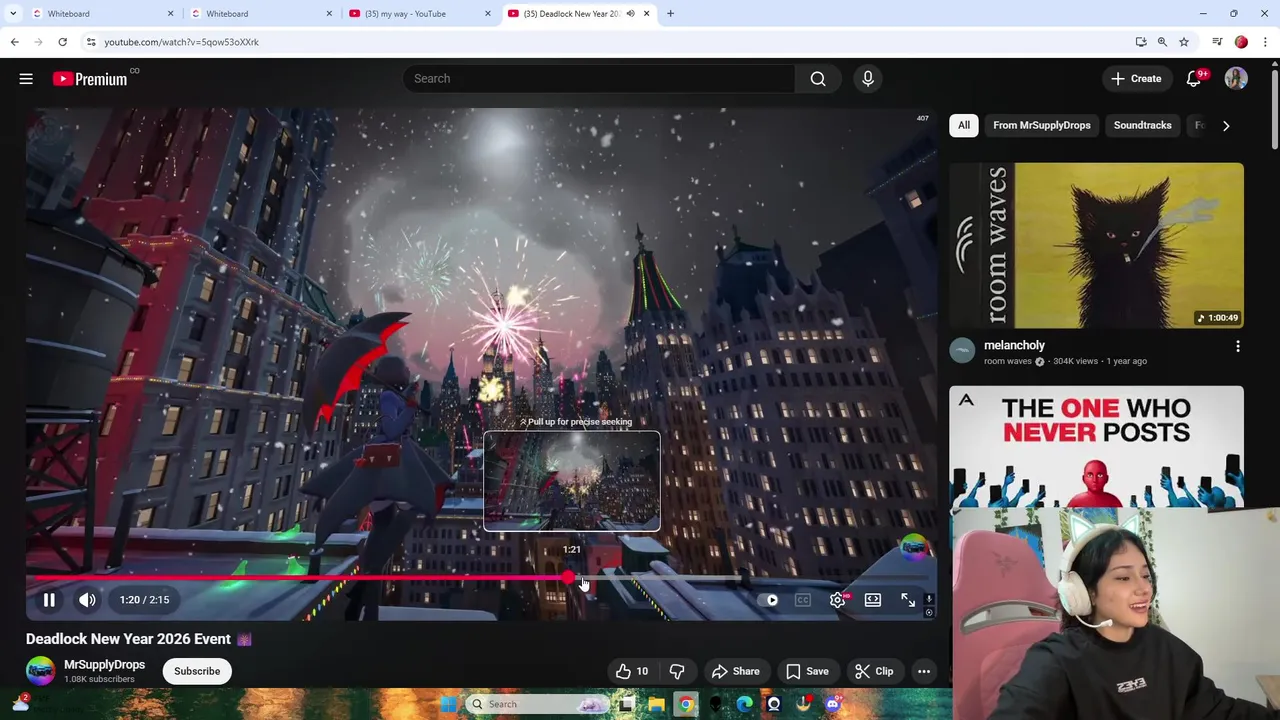Viewport: 1280px width, 720px height.
Task: Open more actions three-dot menu
Action: [x=924, y=671]
